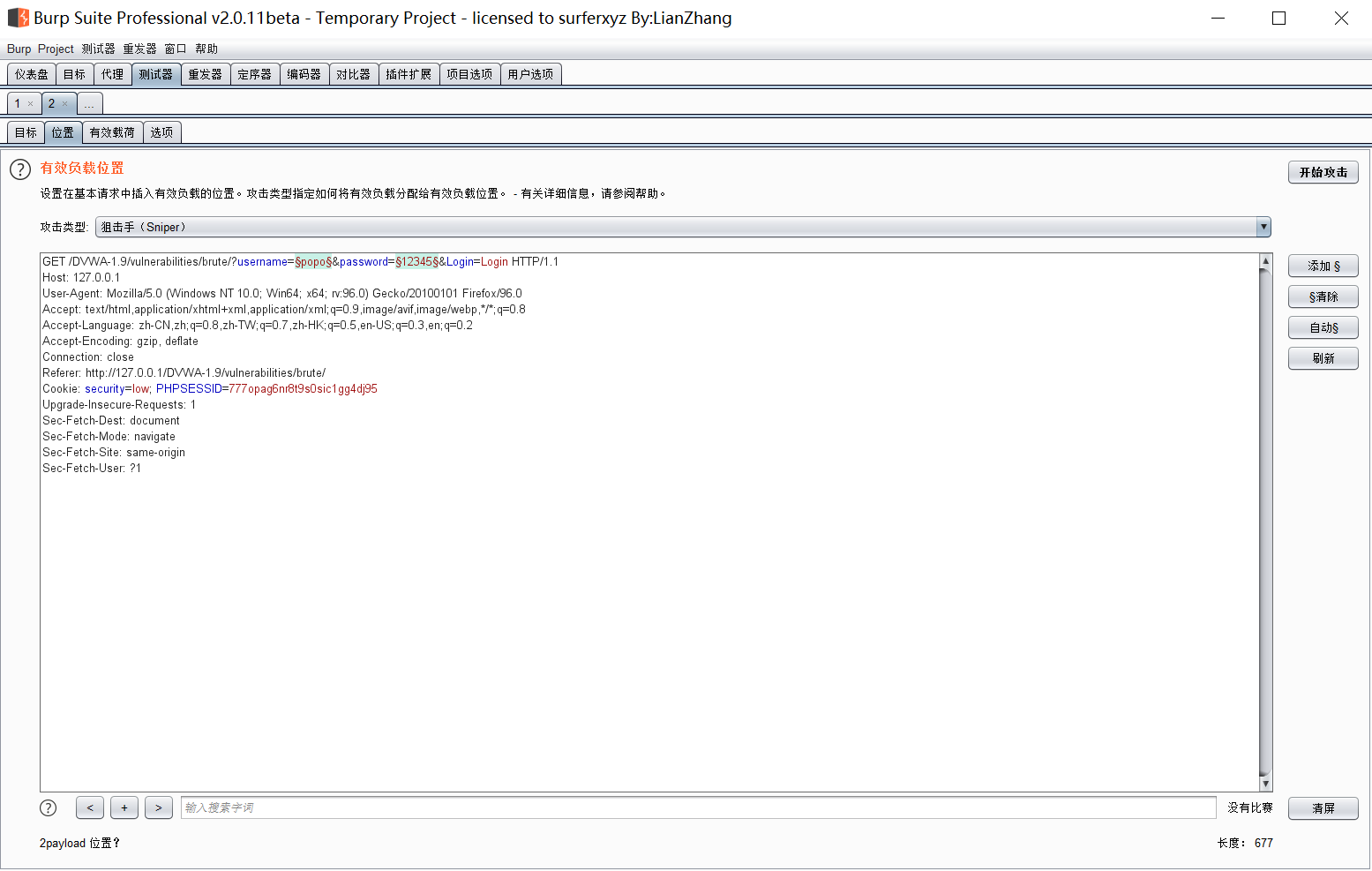Screen dimensions: 1372x871
Task: Click the §清除 button
Action: 1323,297
